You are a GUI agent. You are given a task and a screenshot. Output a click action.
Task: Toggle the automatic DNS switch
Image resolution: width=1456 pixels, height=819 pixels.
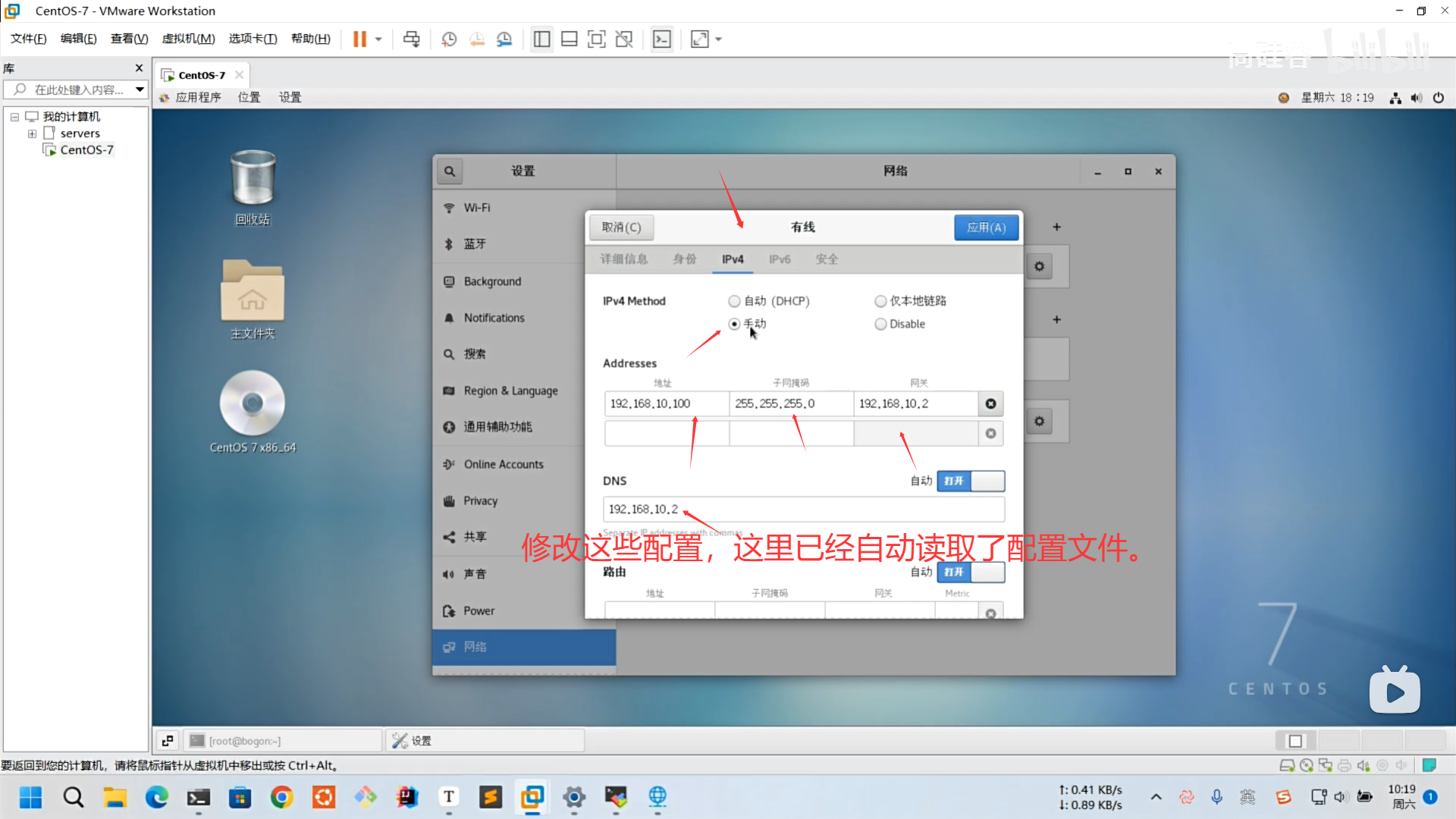click(x=971, y=481)
